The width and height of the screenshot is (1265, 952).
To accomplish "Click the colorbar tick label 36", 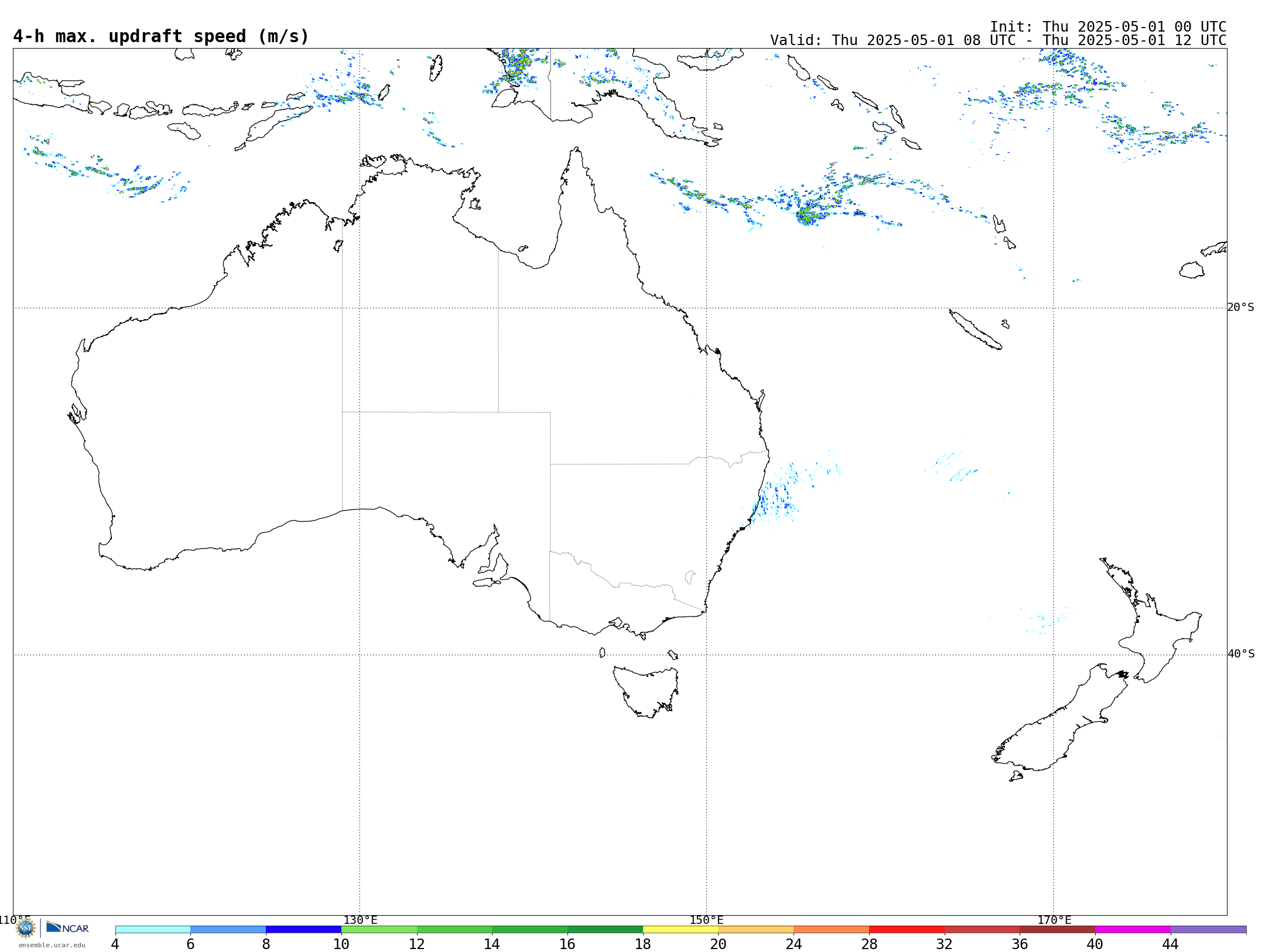I will 1020,944.
